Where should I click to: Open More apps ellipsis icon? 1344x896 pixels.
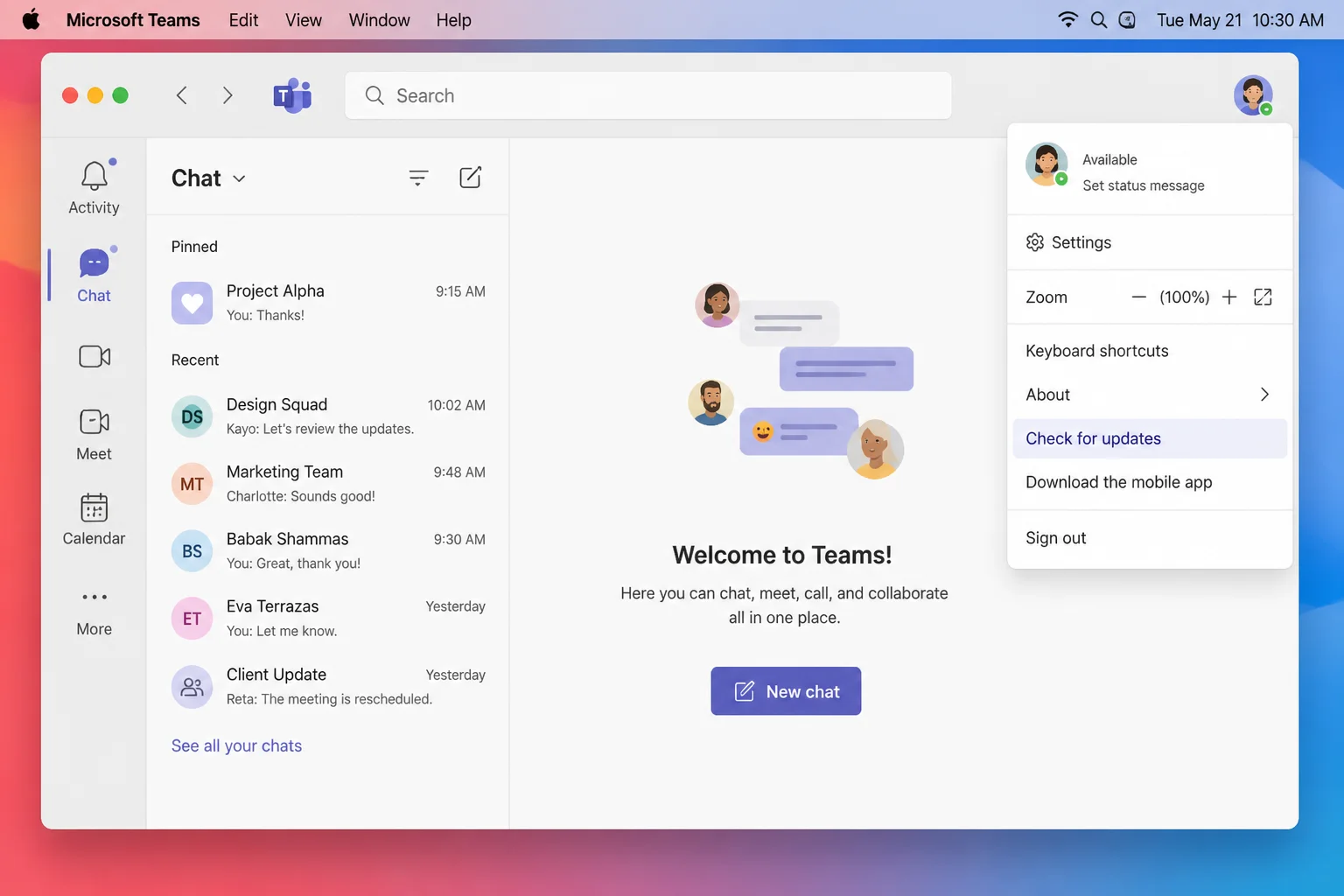[x=94, y=597]
